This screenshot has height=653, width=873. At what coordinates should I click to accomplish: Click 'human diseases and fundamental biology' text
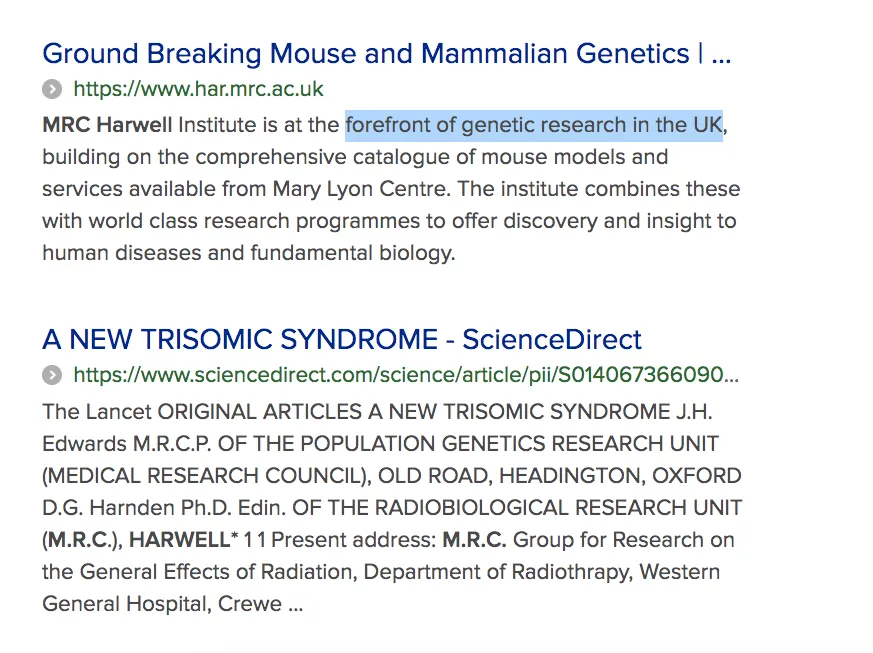tap(249, 253)
